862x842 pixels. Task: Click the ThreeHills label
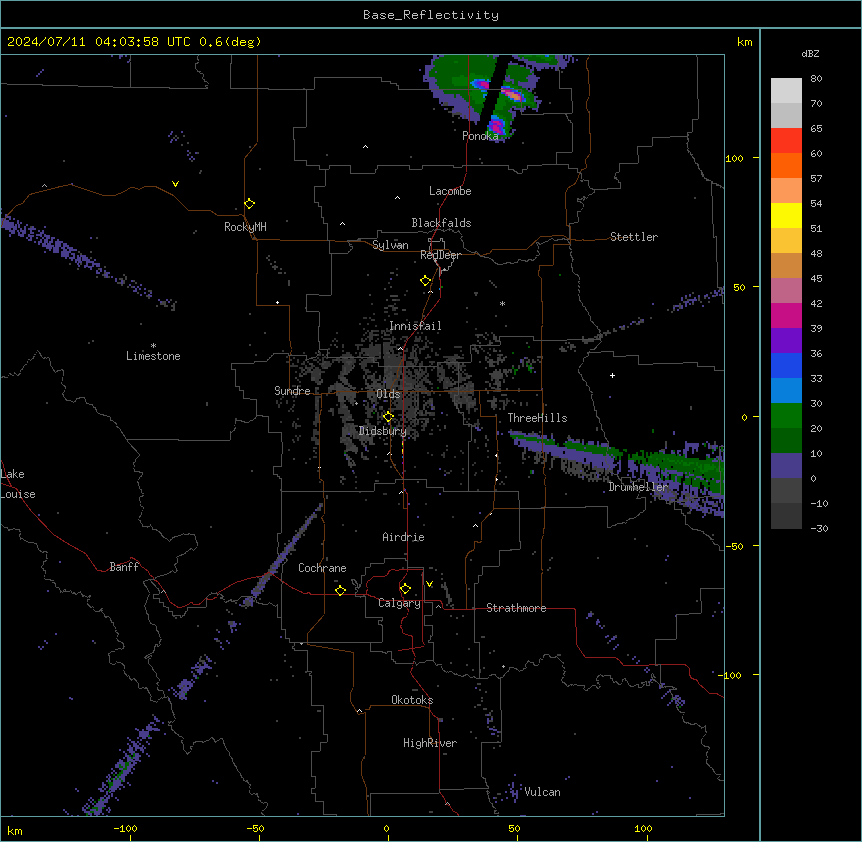pos(537,418)
